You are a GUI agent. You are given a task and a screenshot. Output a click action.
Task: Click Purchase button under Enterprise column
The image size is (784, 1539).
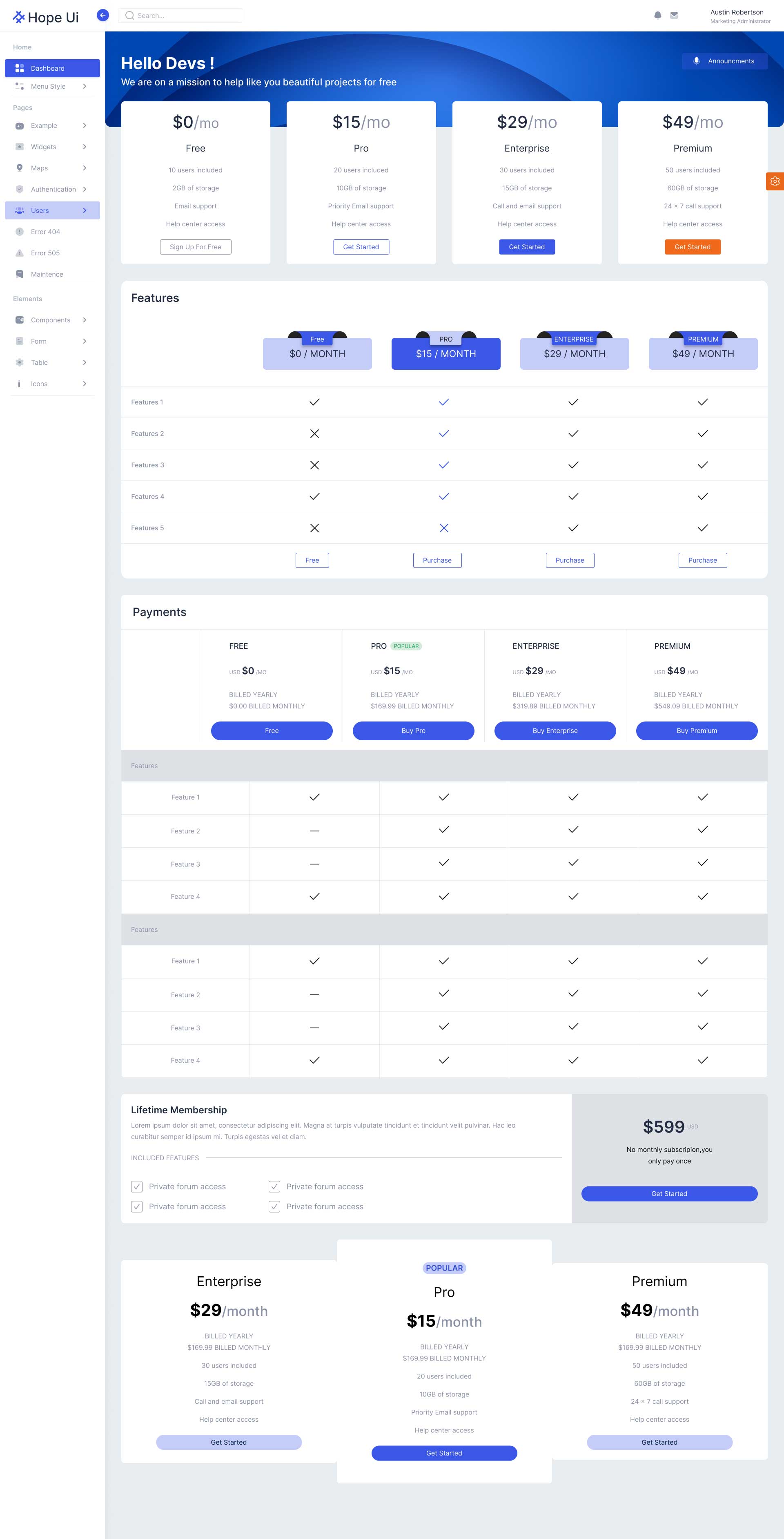(x=570, y=561)
